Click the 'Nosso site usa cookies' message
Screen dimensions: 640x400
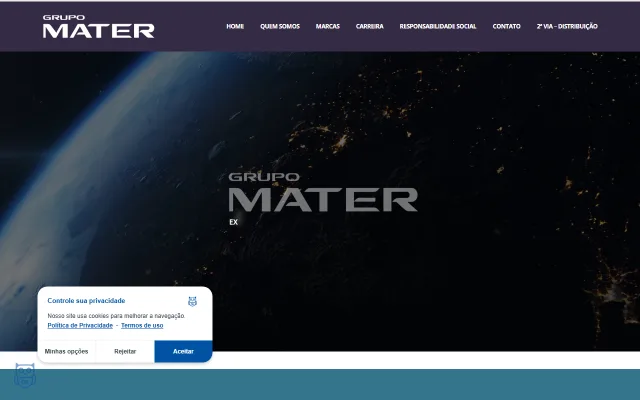tap(116, 316)
